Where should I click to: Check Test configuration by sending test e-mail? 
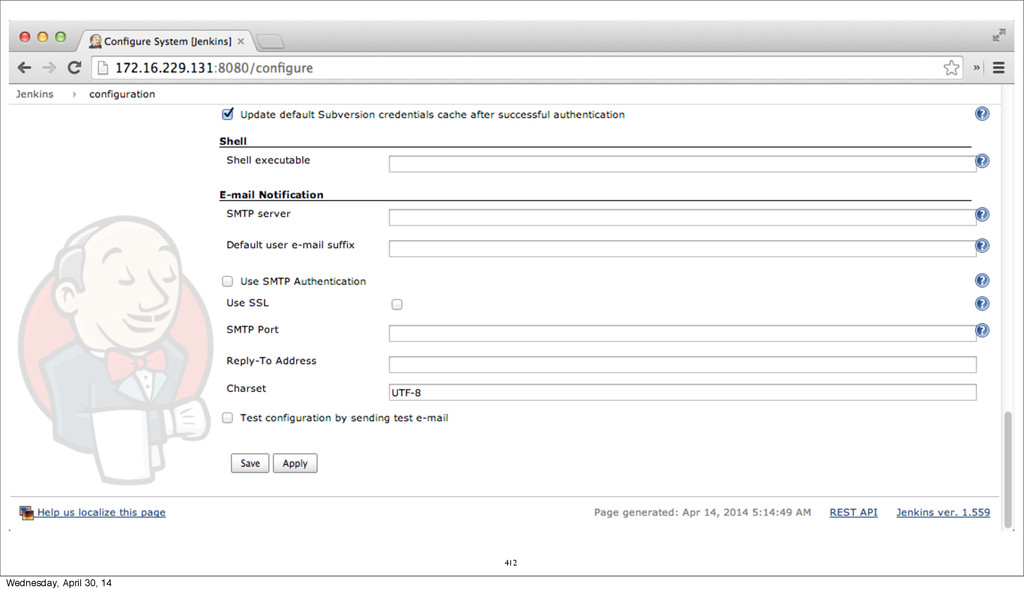pos(227,418)
